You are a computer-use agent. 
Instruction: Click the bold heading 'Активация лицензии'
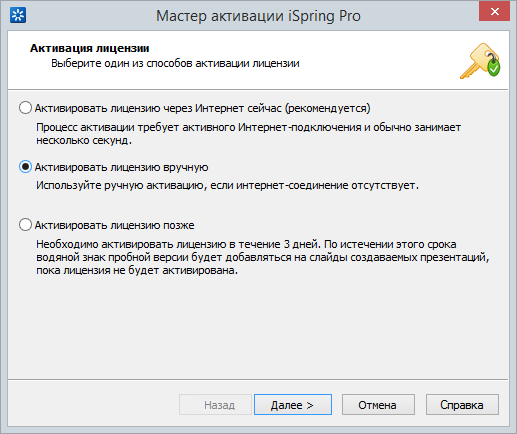[x=90, y=48]
